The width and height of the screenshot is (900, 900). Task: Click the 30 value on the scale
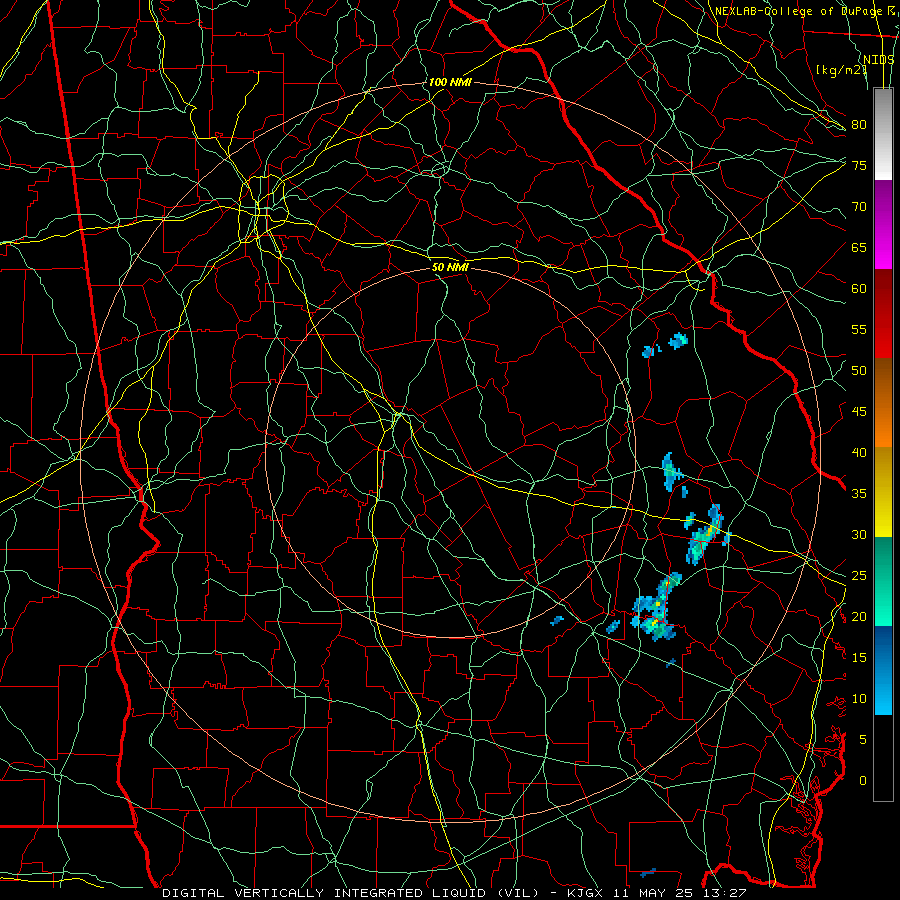[859, 534]
